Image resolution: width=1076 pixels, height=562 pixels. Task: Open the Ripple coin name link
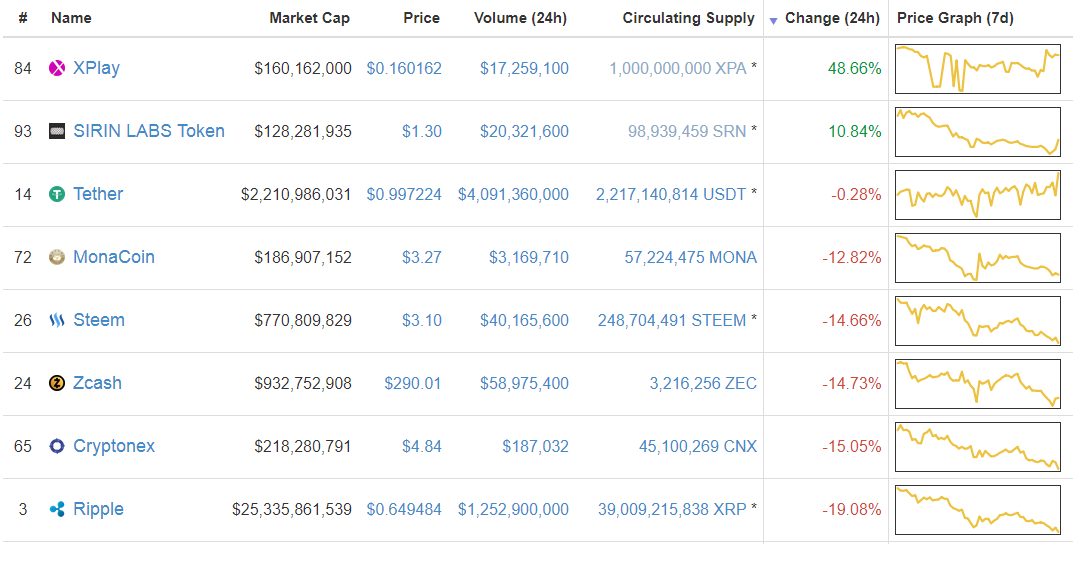coord(98,509)
